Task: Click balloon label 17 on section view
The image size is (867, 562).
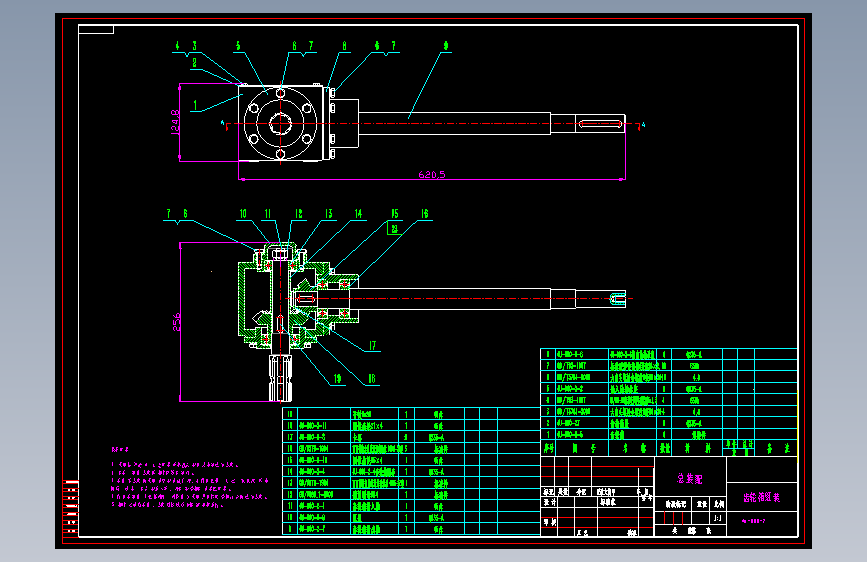Action: (x=372, y=345)
